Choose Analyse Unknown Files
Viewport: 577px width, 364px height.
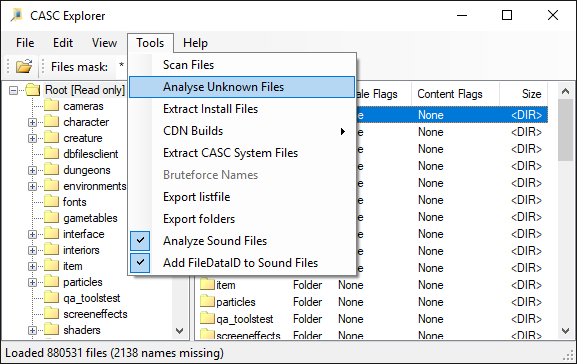242,87
